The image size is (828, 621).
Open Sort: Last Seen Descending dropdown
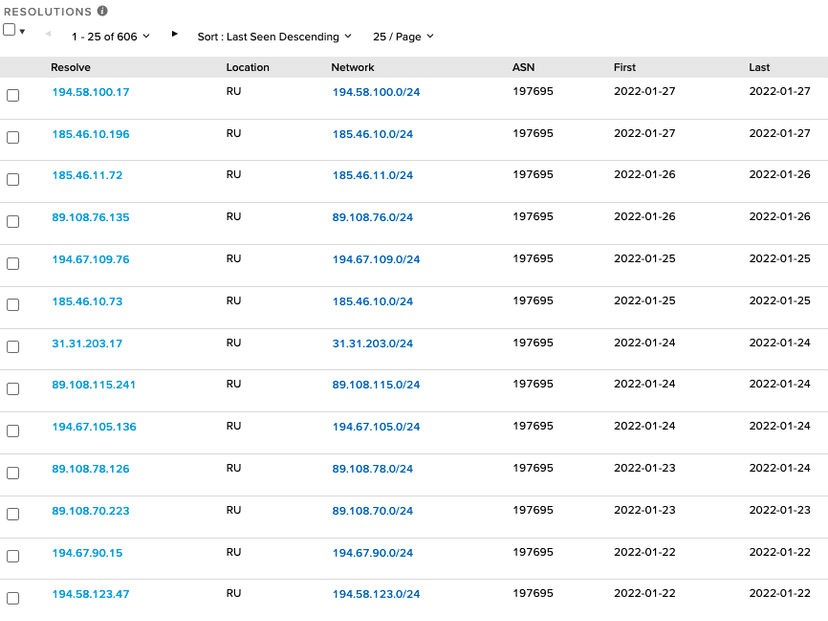(x=275, y=36)
